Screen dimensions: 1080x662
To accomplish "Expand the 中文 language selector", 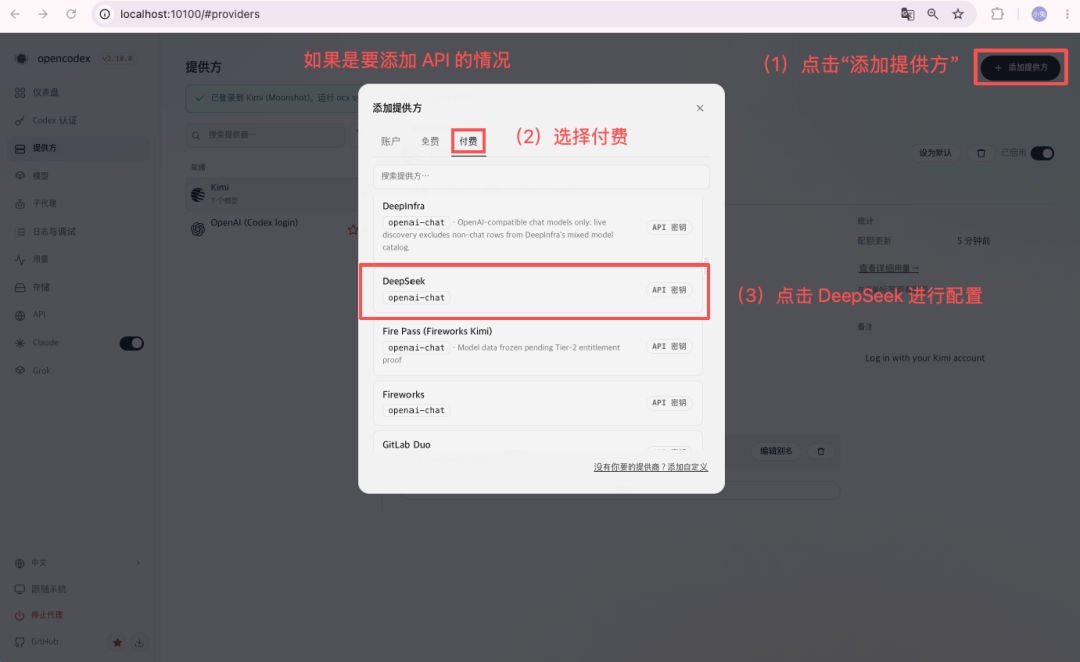I will (78, 563).
